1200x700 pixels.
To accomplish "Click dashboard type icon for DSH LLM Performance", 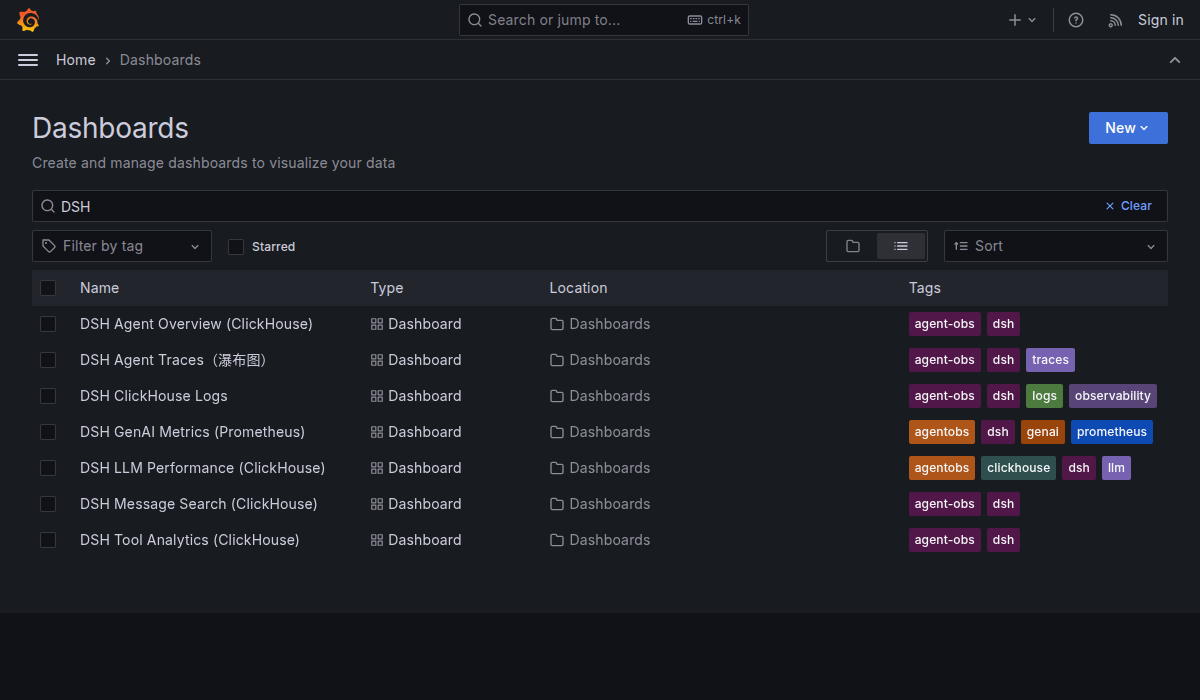I will pyautogui.click(x=377, y=468).
